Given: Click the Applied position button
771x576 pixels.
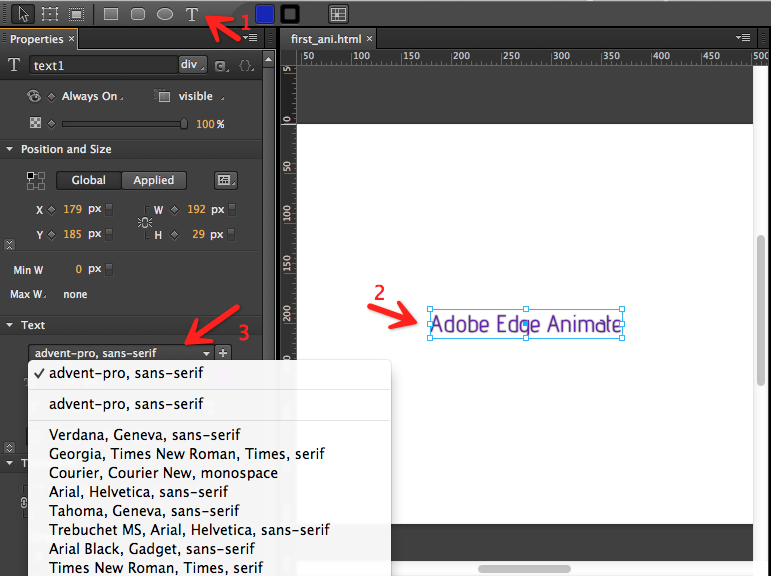Looking at the screenshot, I should pyautogui.click(x=154, y=180).
